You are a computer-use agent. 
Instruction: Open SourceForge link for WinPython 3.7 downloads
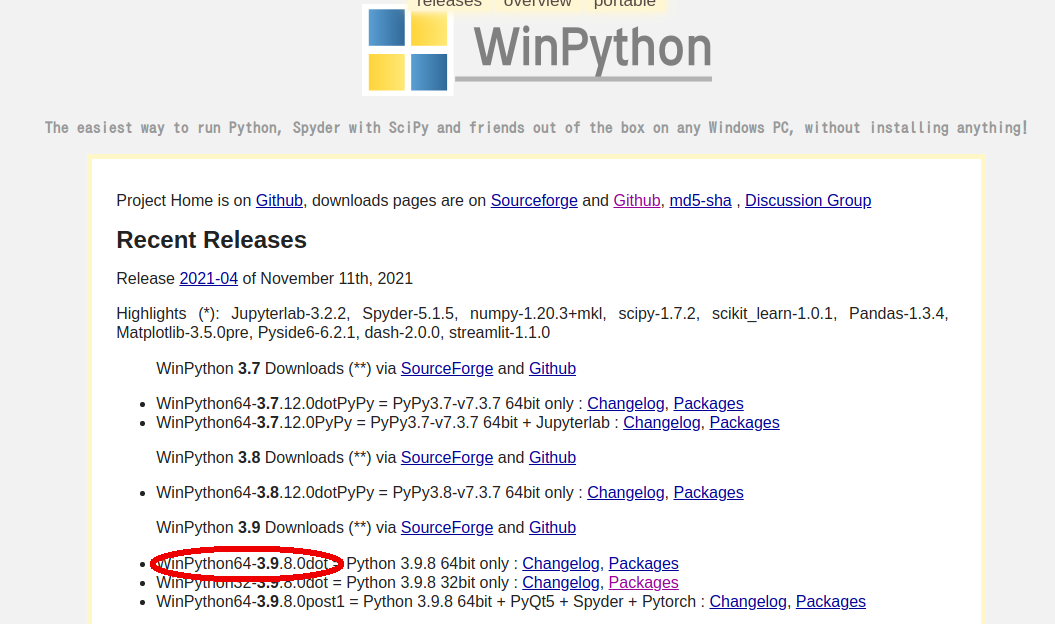point(447,368)
